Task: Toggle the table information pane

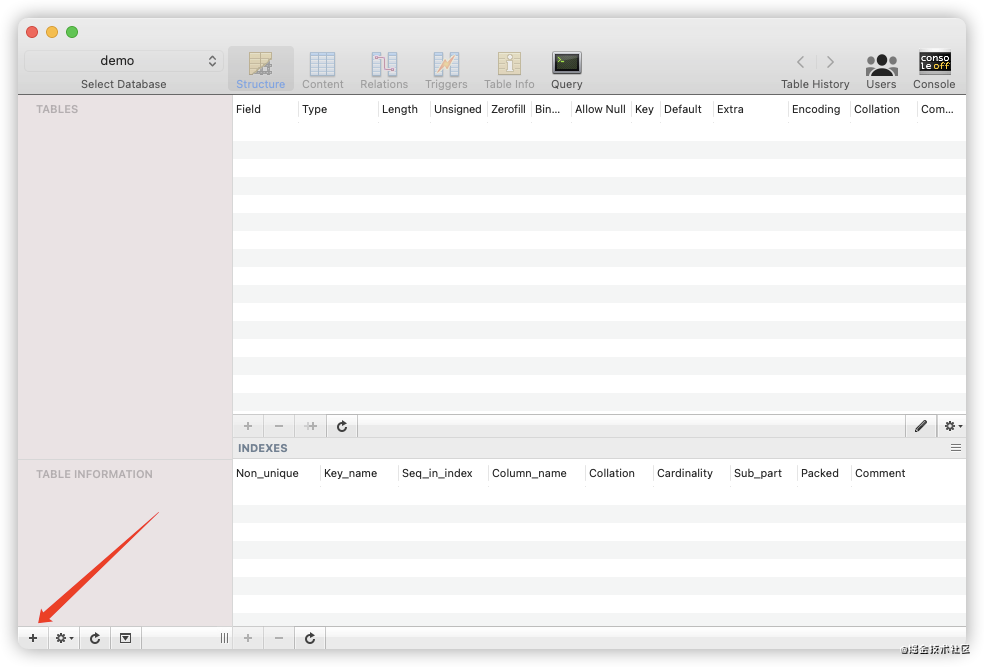Action: (126, 638)
